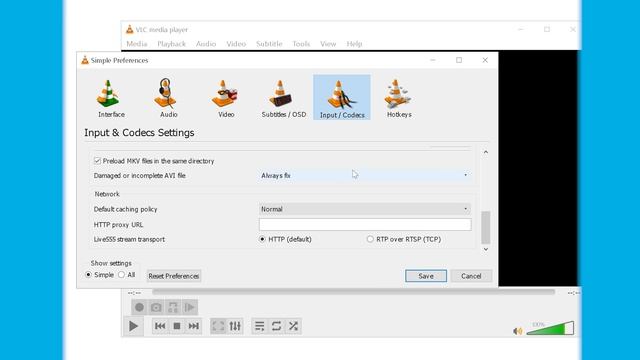Open the View menu
This screenshot has width=640, height=360.
coord(328,44)
